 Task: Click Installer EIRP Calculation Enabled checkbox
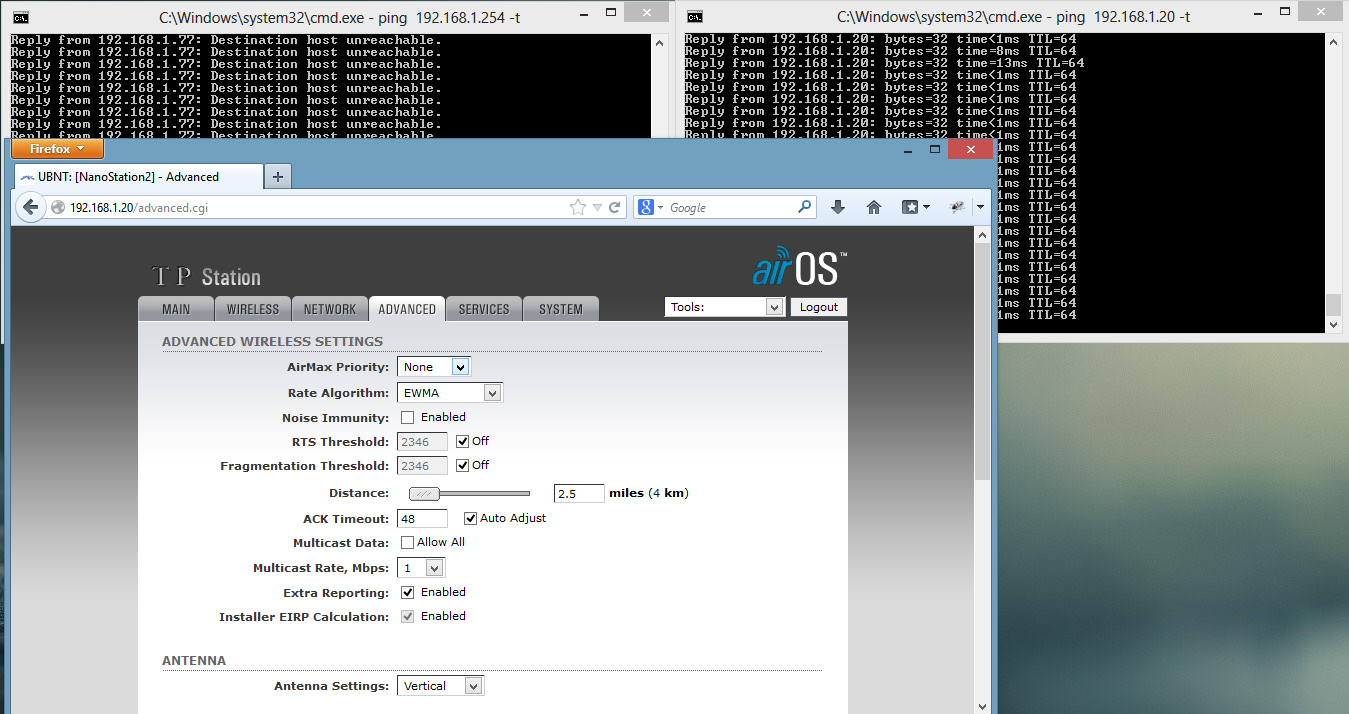point(407,616)
